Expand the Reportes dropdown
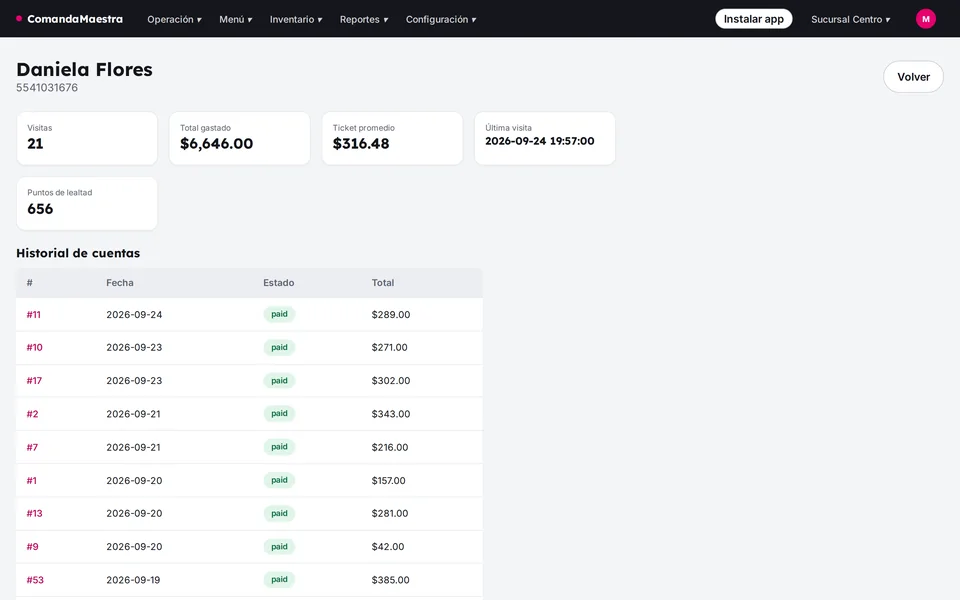The width and height of the screenshot is (960, 600). pyautogui.click(x=364, y=20)
